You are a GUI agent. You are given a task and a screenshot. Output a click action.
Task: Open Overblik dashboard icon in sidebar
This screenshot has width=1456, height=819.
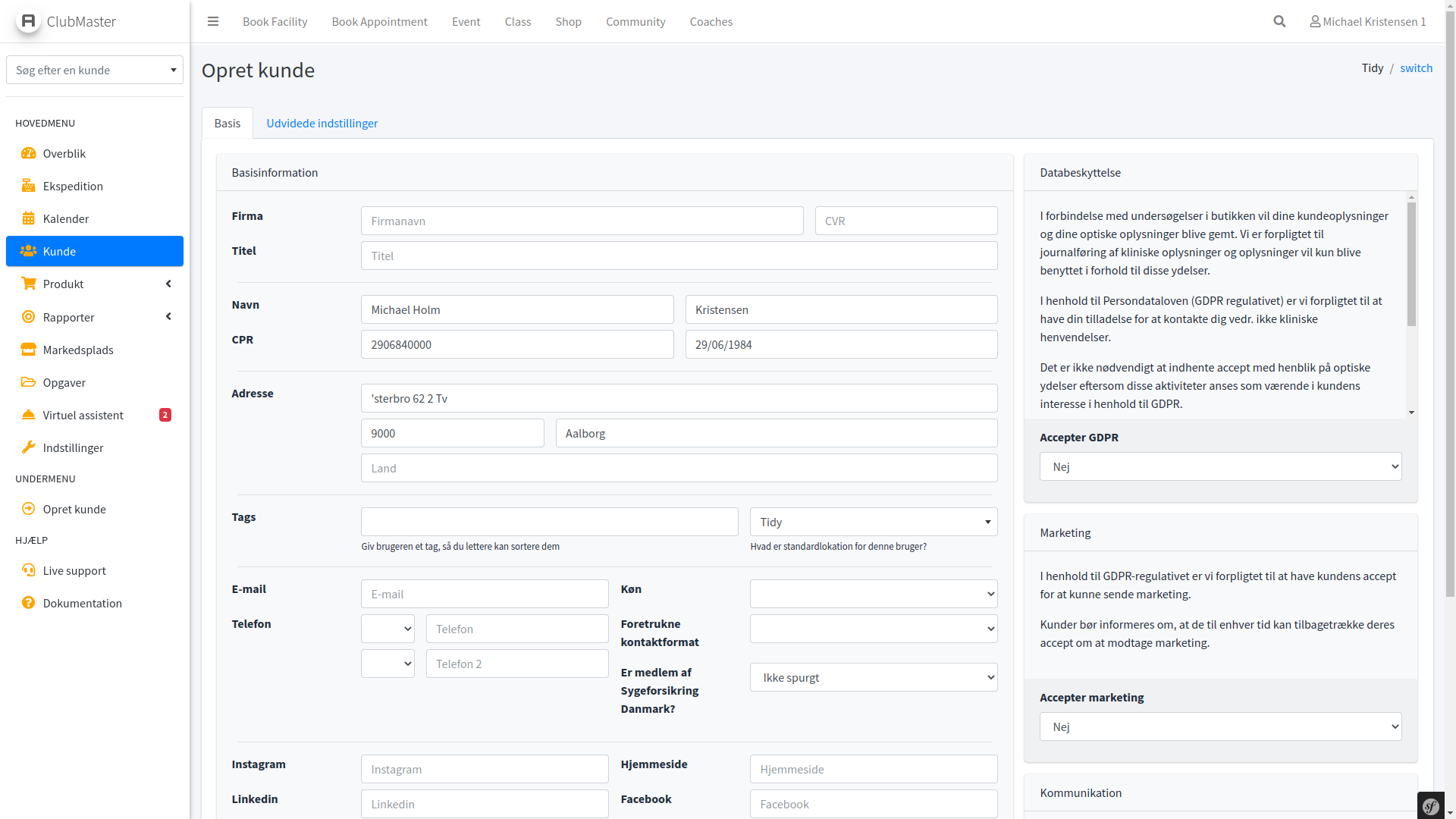click(29, 153)
